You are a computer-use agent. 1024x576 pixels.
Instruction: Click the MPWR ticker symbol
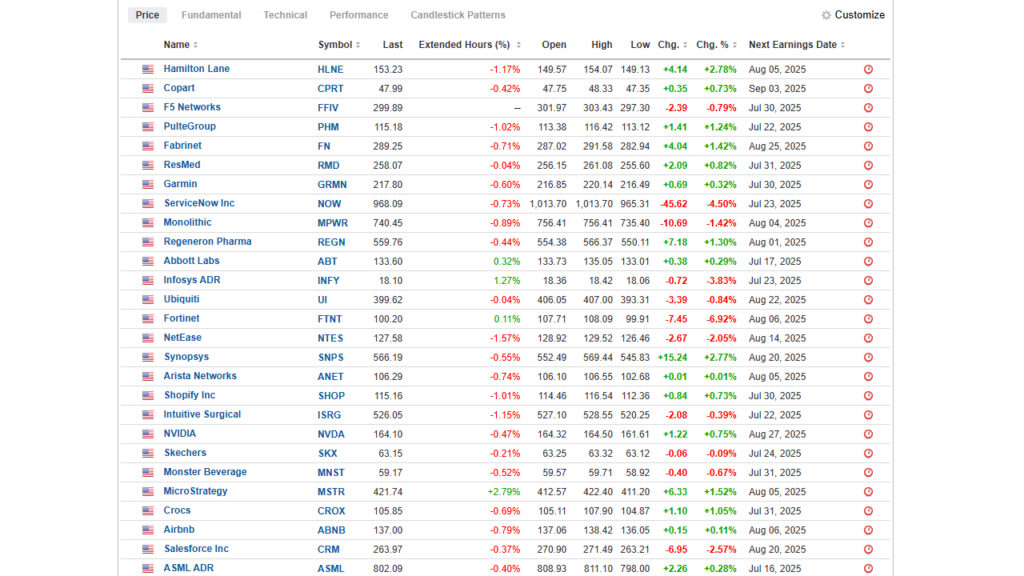point(332,223)
